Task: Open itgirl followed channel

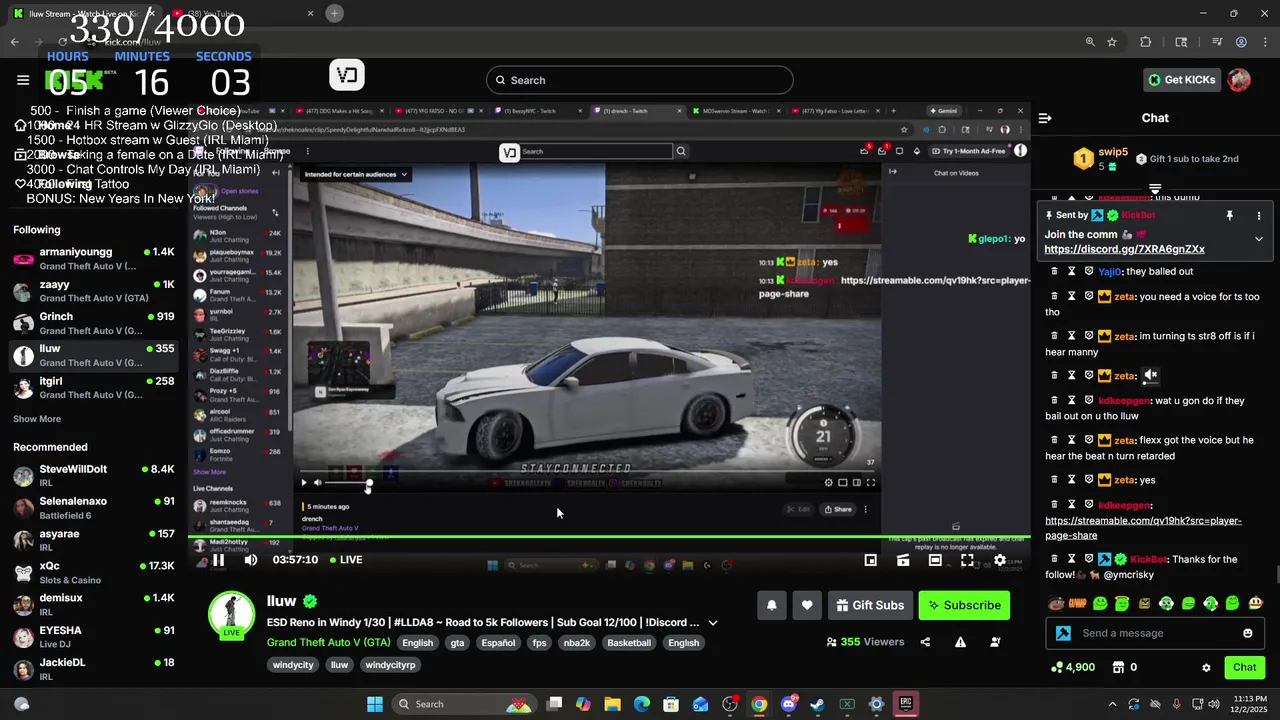Action: (x=95, y=388)
